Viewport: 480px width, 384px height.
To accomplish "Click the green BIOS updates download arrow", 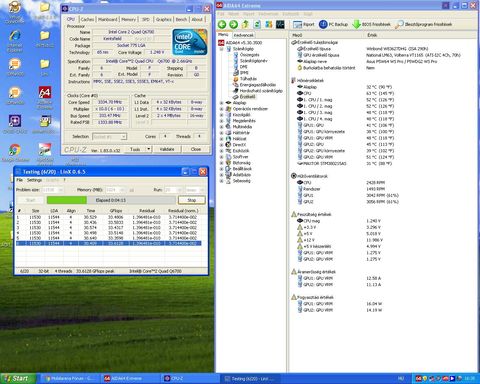I will coord(356,24).
